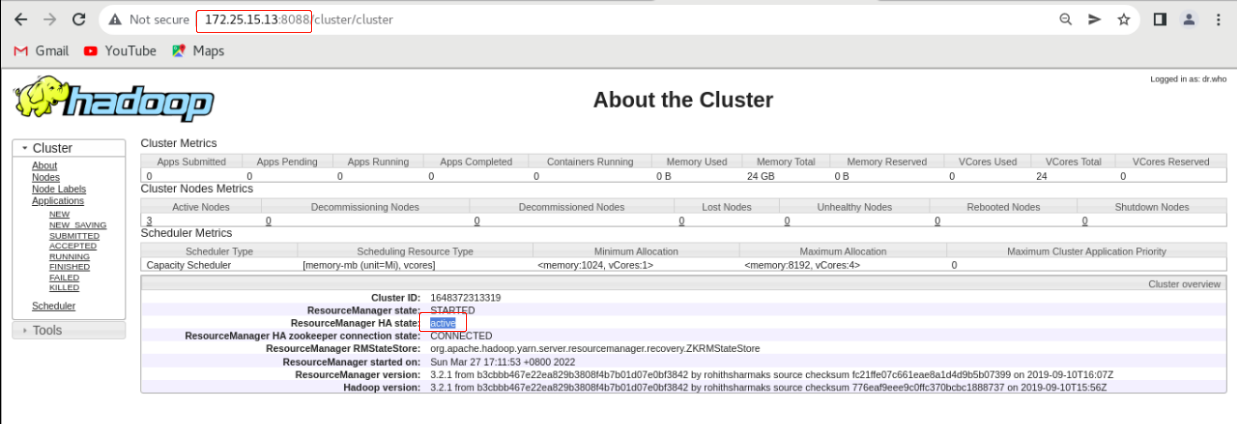1237x424 pixels.
Task: Click the About the Cluster heading
Action: coord(683,100)
